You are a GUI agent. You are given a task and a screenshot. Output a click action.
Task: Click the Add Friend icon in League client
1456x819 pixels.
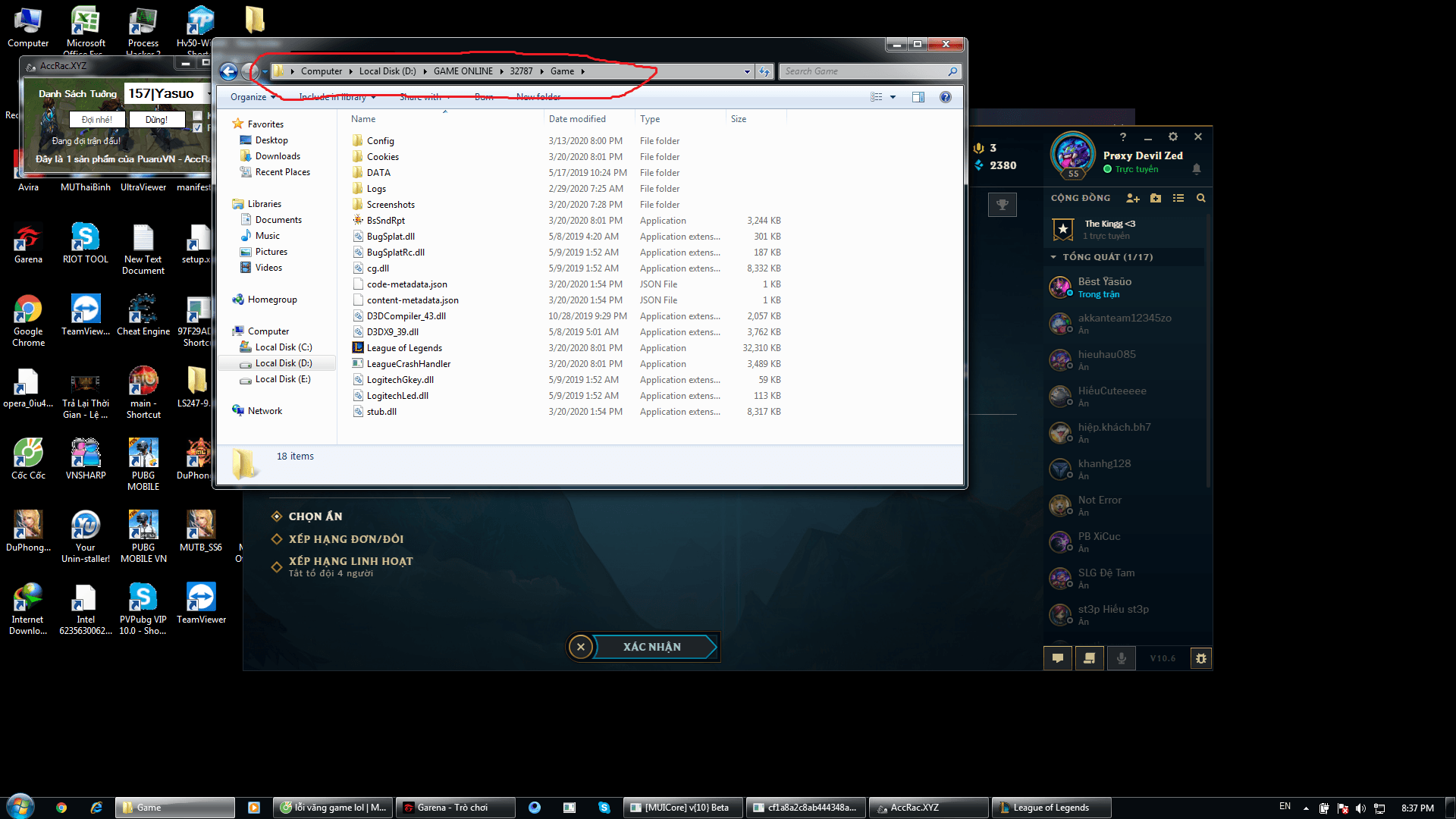click(1133, 198)
